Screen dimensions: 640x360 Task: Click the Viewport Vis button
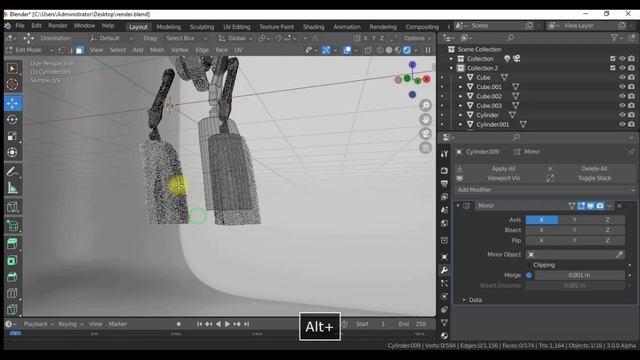503,178
